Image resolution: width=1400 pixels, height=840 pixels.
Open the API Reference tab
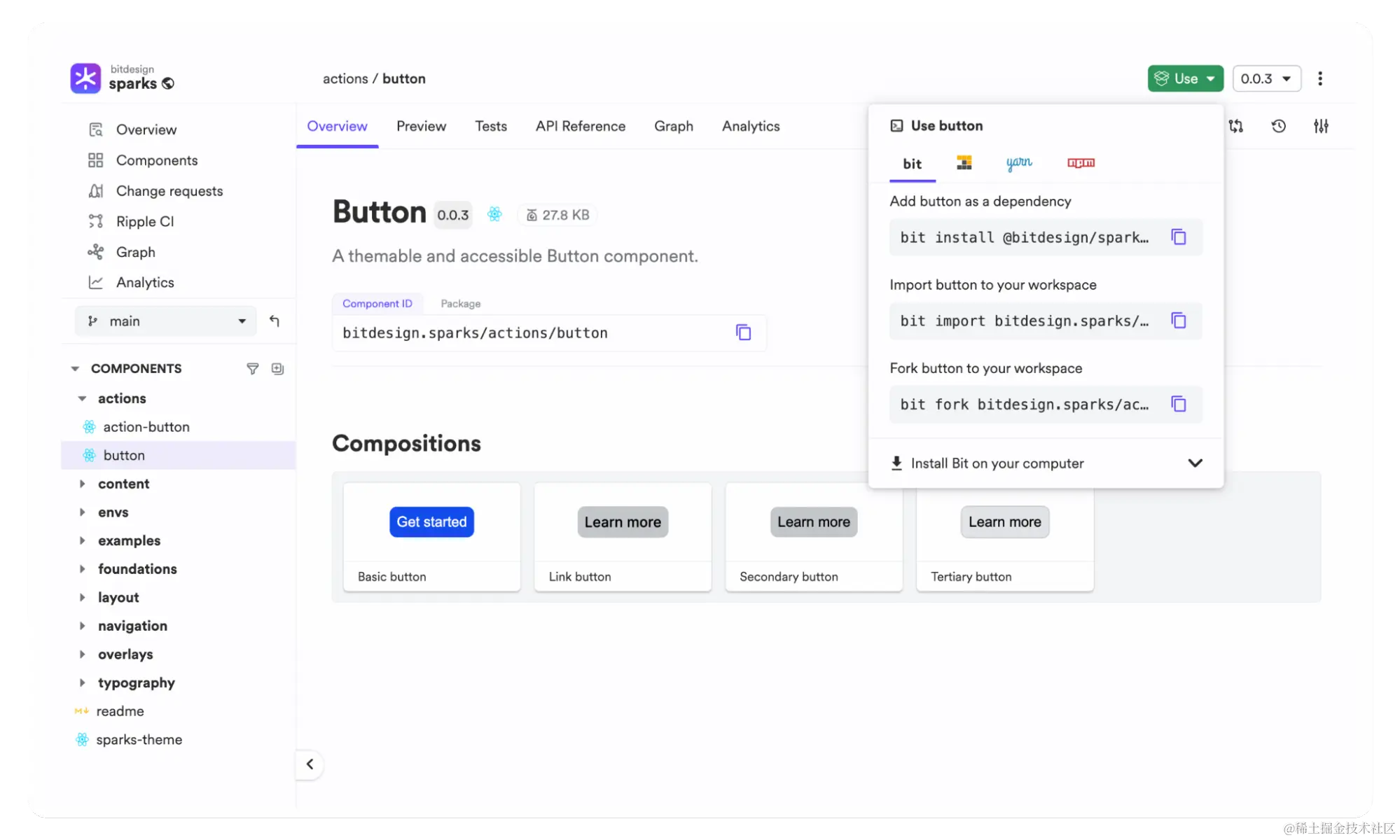(x=580, y=126)
